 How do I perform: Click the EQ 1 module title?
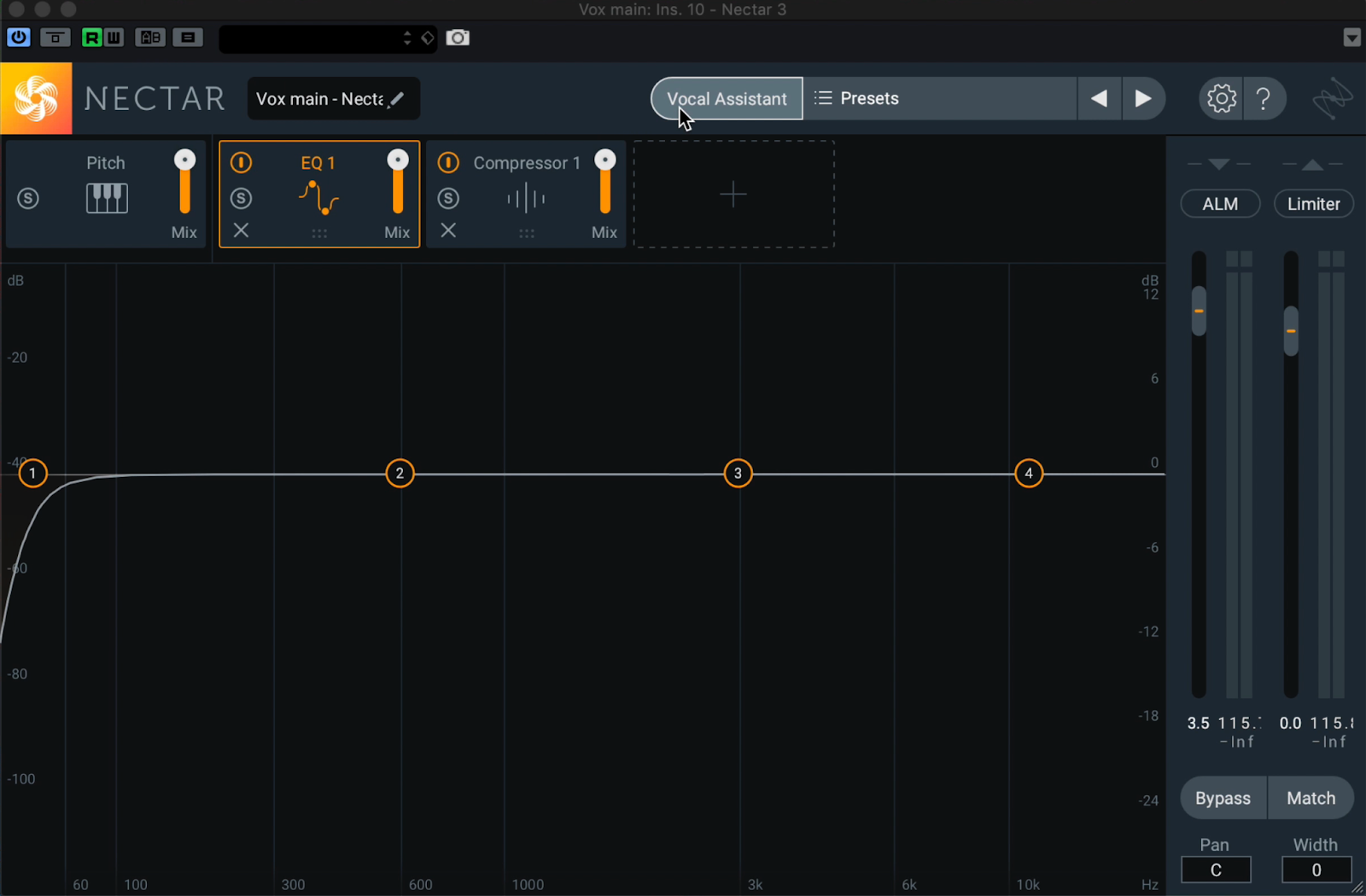pos(318,163)
